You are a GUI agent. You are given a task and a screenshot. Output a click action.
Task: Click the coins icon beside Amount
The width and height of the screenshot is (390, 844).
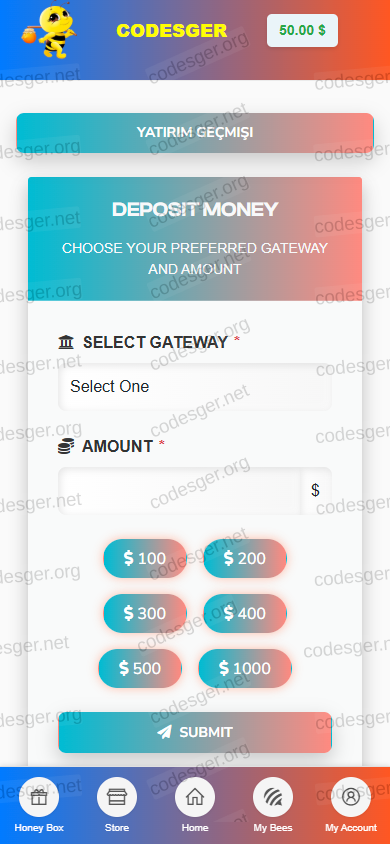[66, 446]
